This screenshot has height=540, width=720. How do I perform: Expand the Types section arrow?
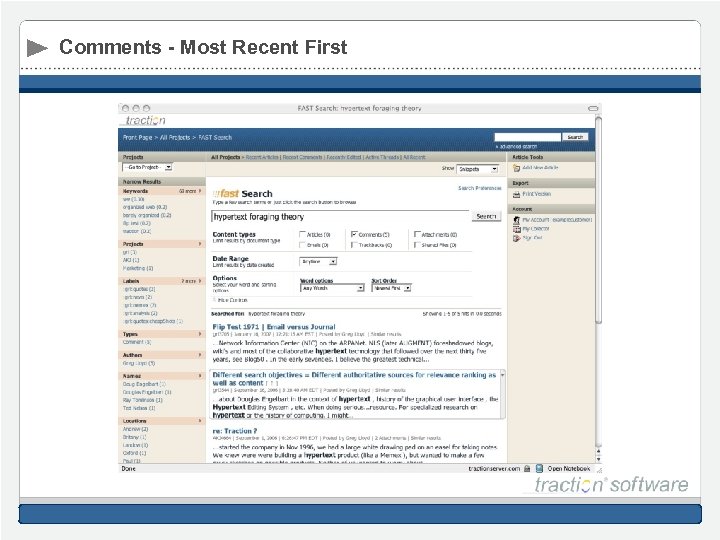coord(200,334)
